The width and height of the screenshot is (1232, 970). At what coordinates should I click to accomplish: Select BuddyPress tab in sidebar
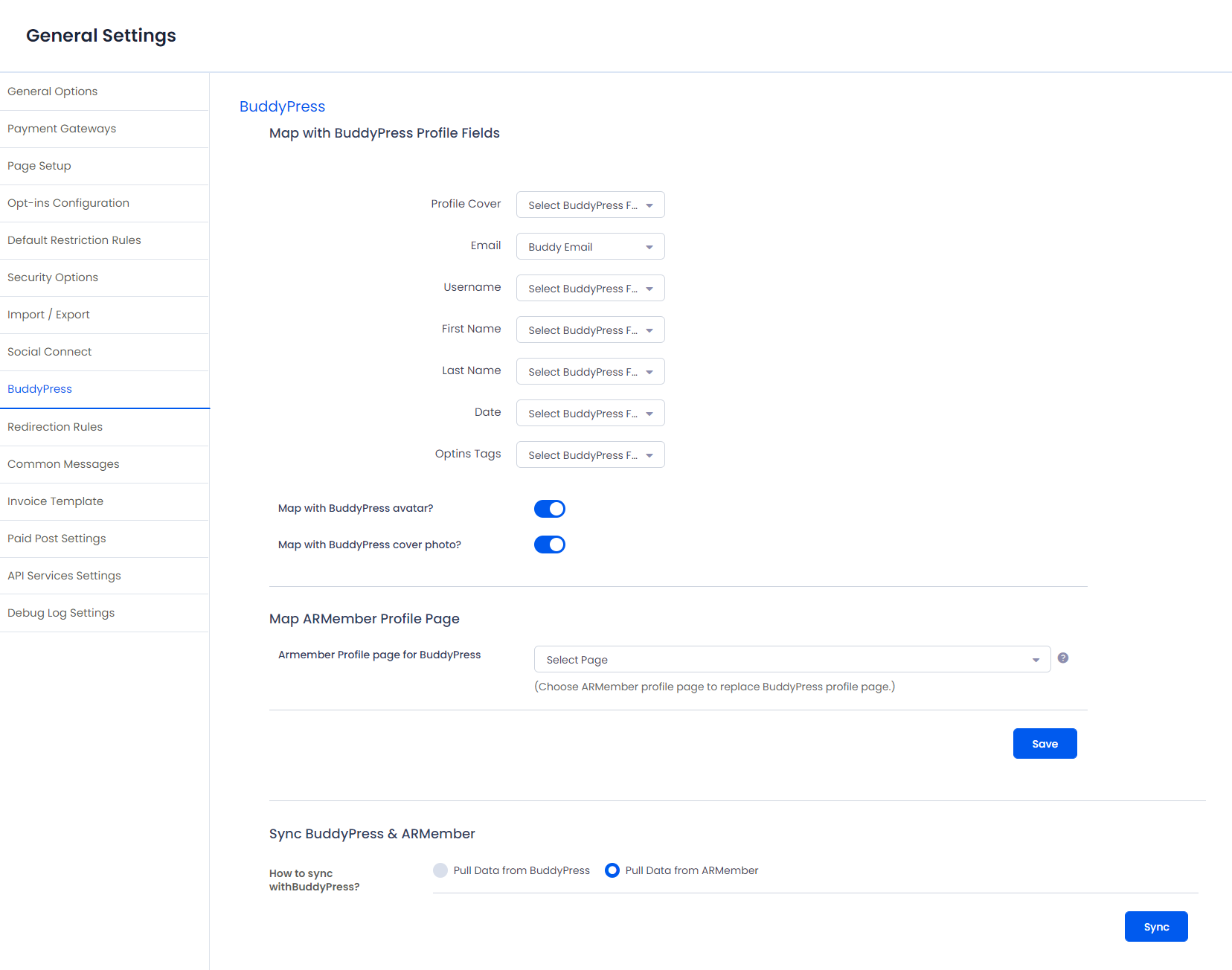tap(104, 389)
